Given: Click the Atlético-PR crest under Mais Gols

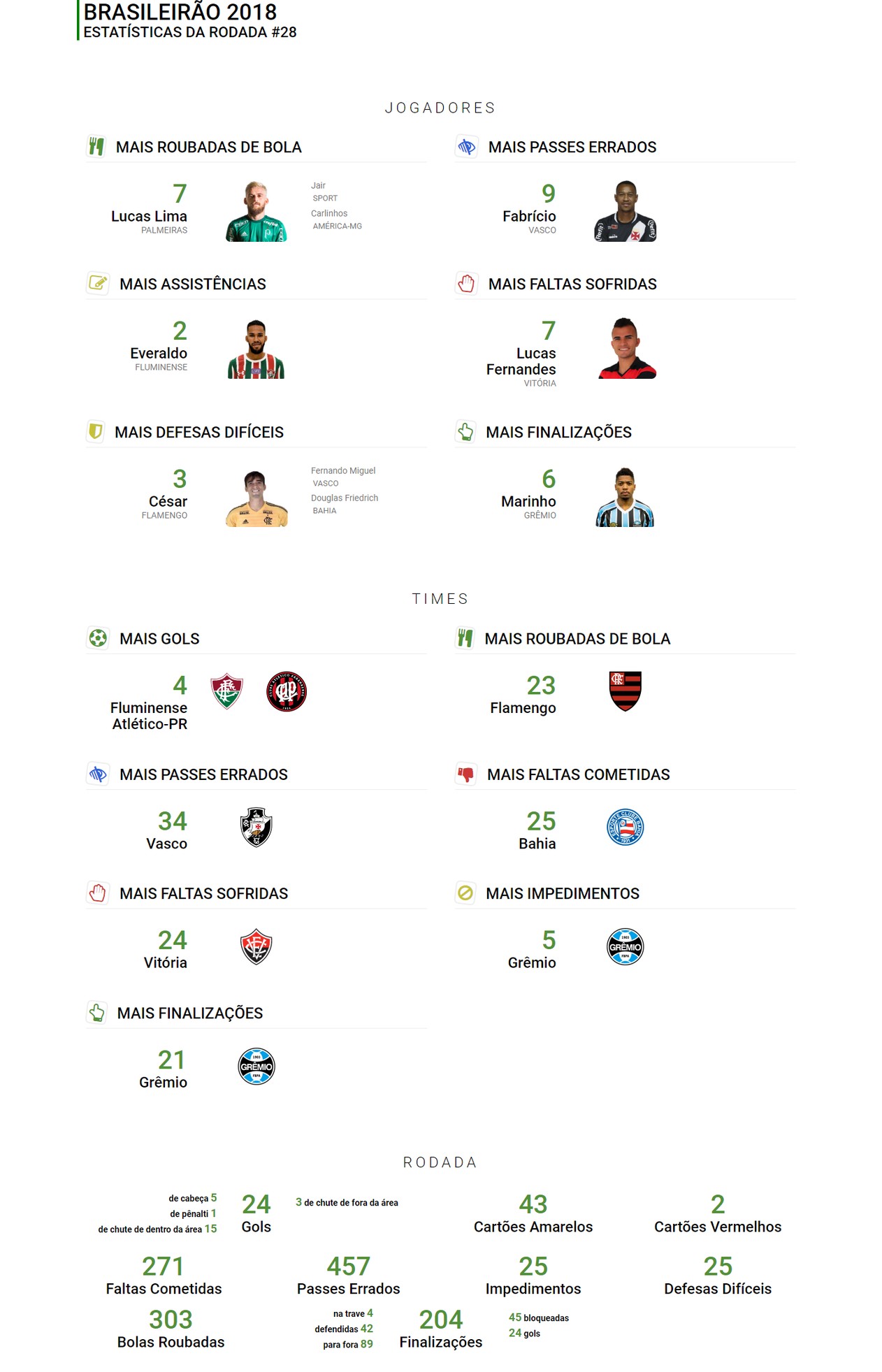Looking at the screenshot, I should point(287,691).
